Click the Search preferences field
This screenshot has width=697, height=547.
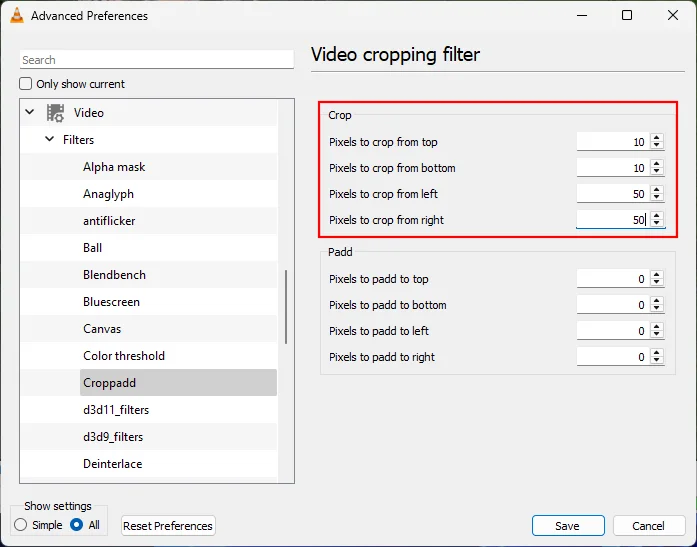point(156,60)
